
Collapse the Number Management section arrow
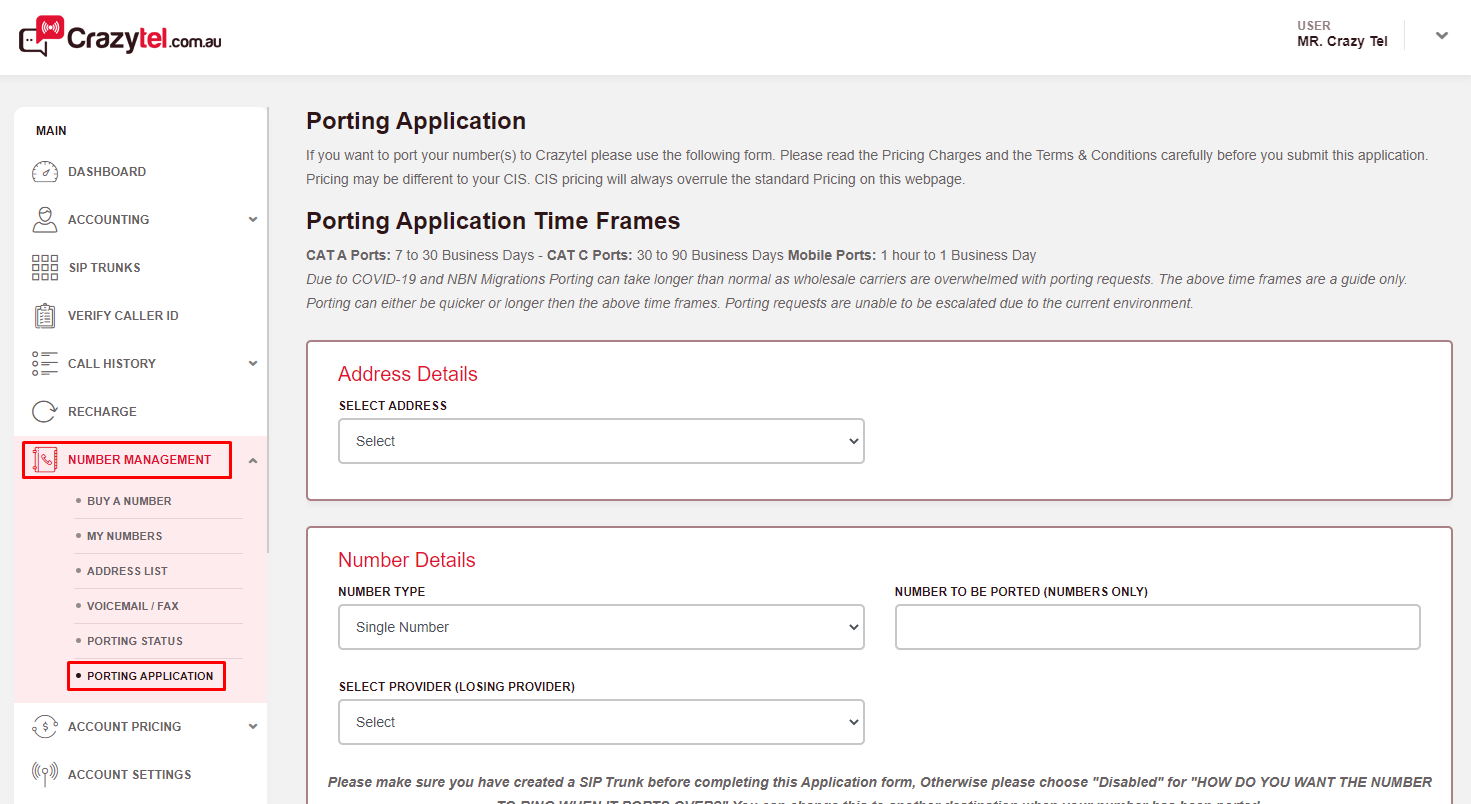pos(253,460)
